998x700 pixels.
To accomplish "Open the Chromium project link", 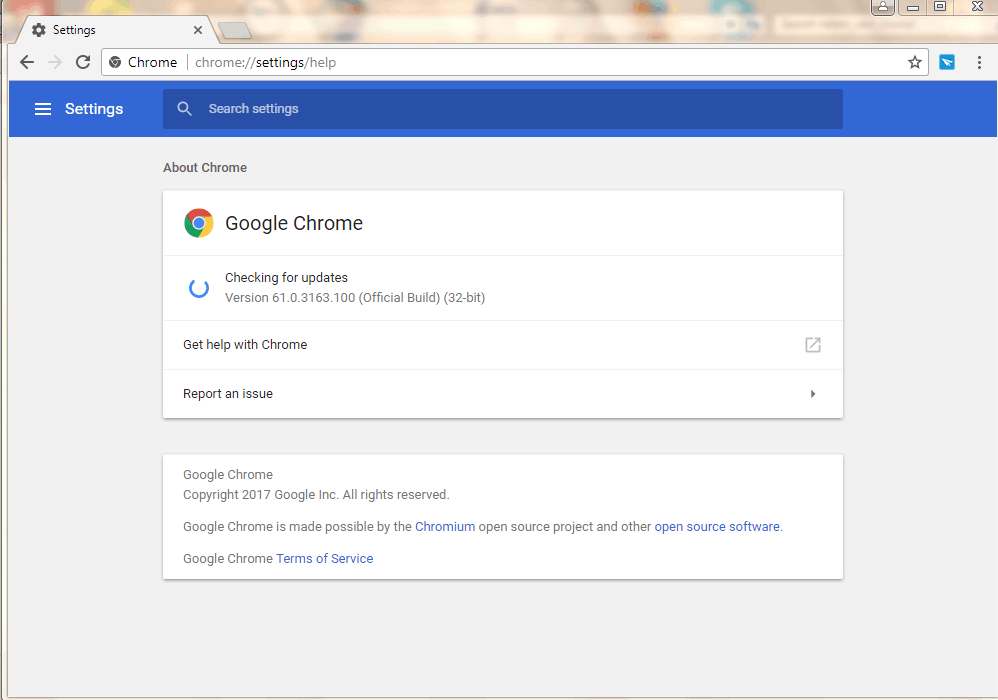I will pyautogui.click(x=445, y=527).
